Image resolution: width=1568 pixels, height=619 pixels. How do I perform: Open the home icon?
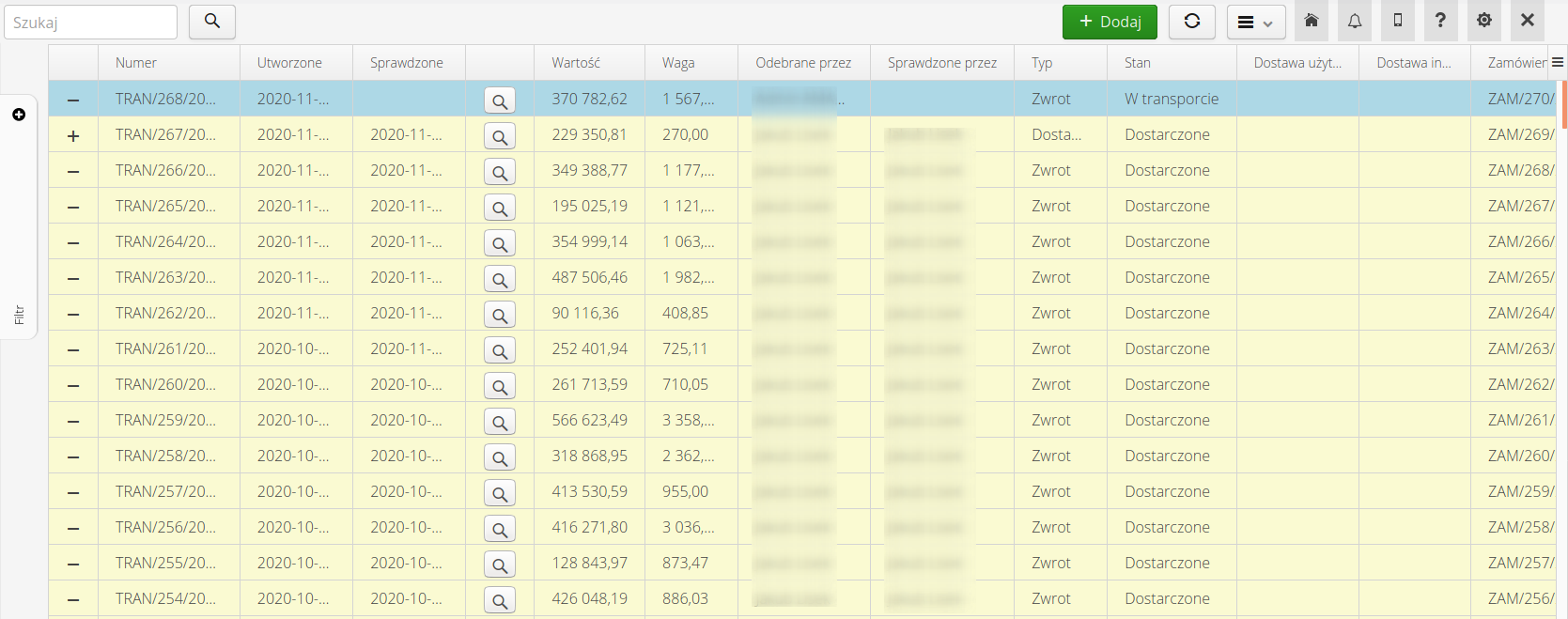1311,21
